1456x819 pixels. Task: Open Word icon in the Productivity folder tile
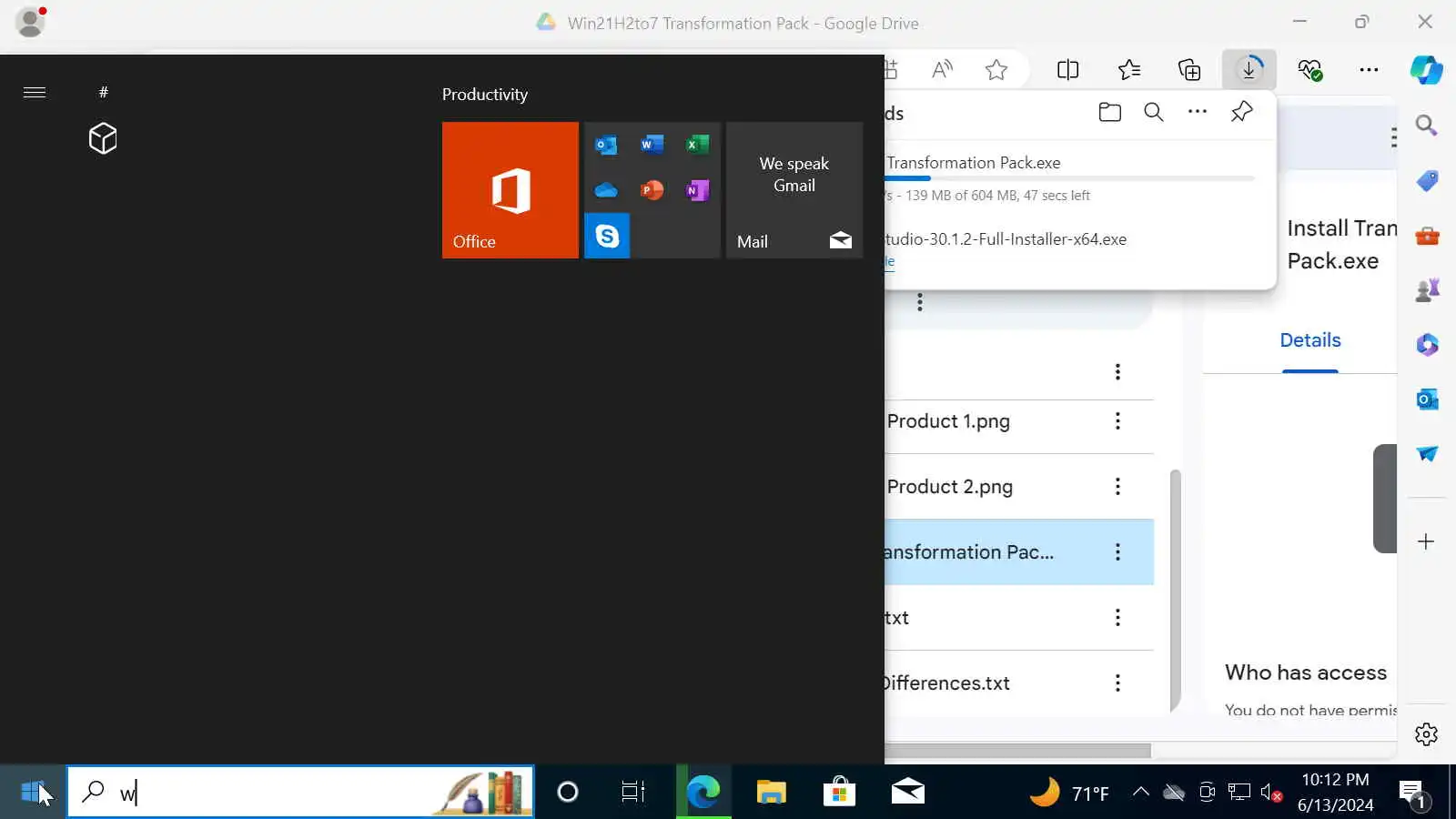coord(652,145)
